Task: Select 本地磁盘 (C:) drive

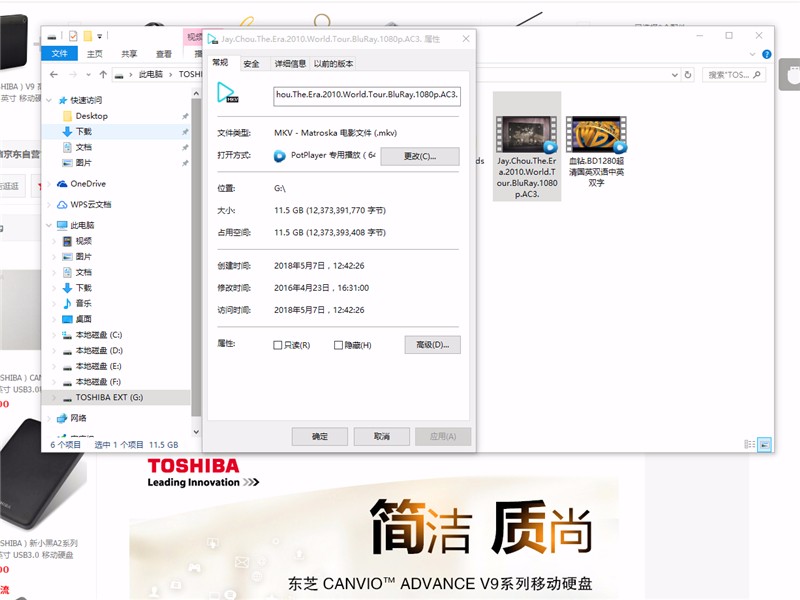Action: [98, 335]
